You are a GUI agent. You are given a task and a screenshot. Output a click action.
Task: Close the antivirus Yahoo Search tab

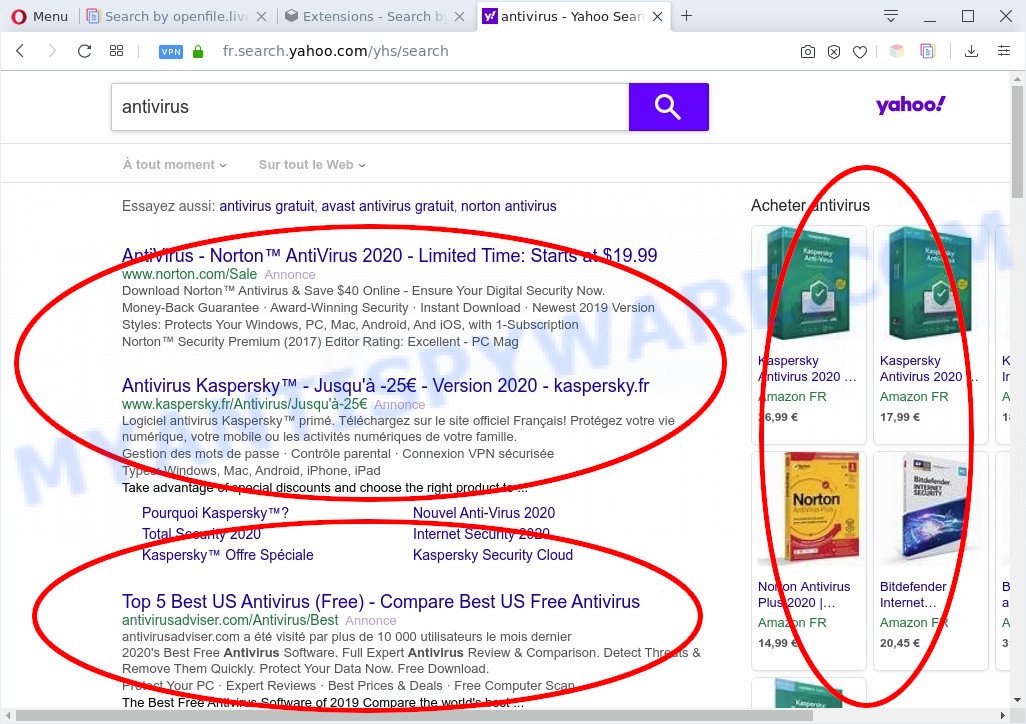click(x=658, y=17)
